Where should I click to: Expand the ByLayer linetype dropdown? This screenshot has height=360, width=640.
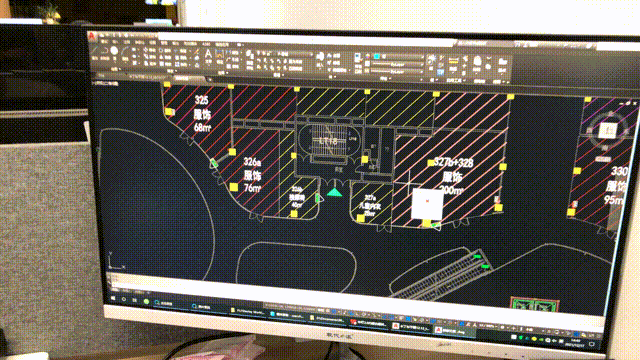tap(398, 64)
